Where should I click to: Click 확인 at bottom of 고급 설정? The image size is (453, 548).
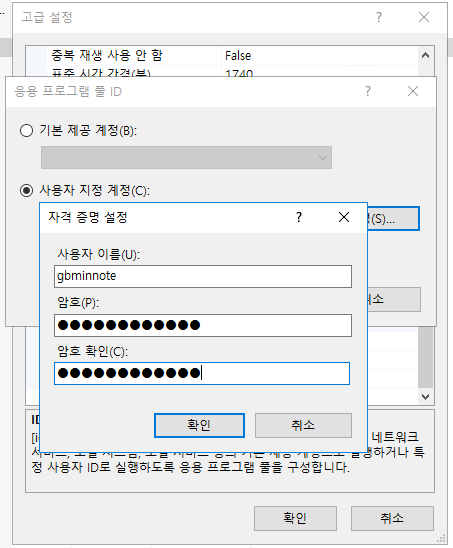(x=295, y=518)
